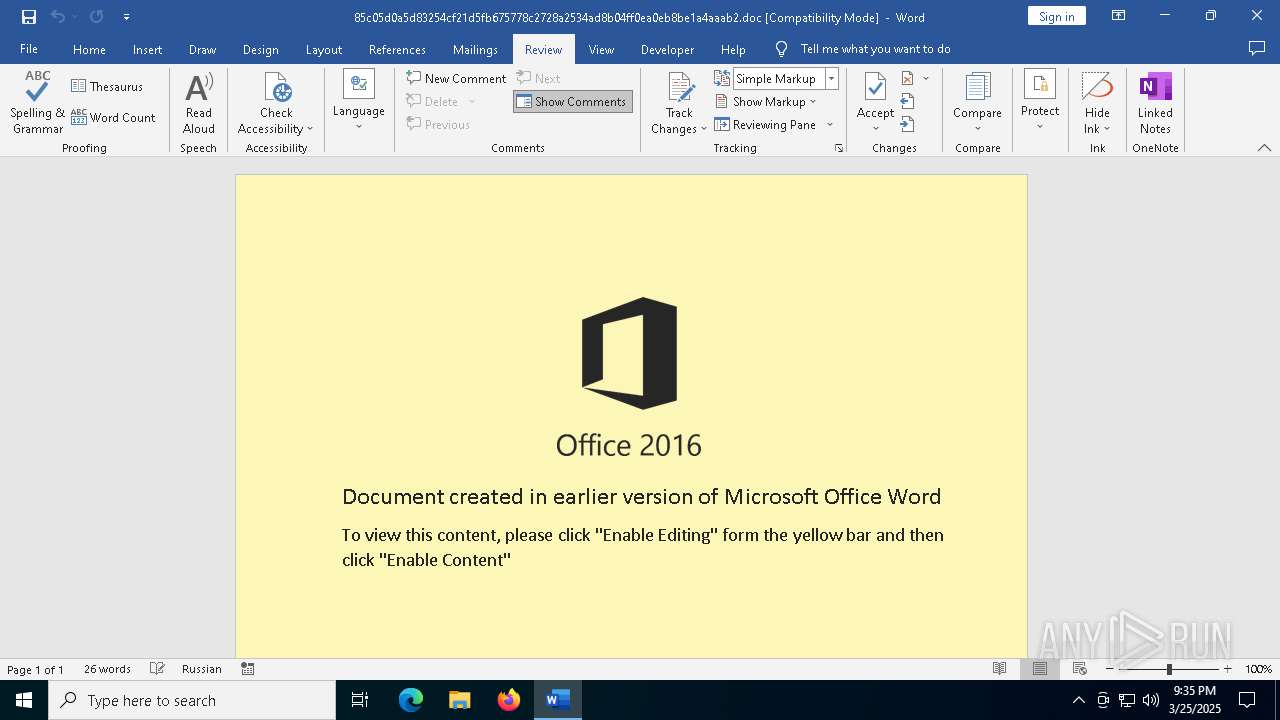Open the Reviewing Pane dropdown arrow
The height and width of the screenshot is (720, 1280).
coord(830,125)
